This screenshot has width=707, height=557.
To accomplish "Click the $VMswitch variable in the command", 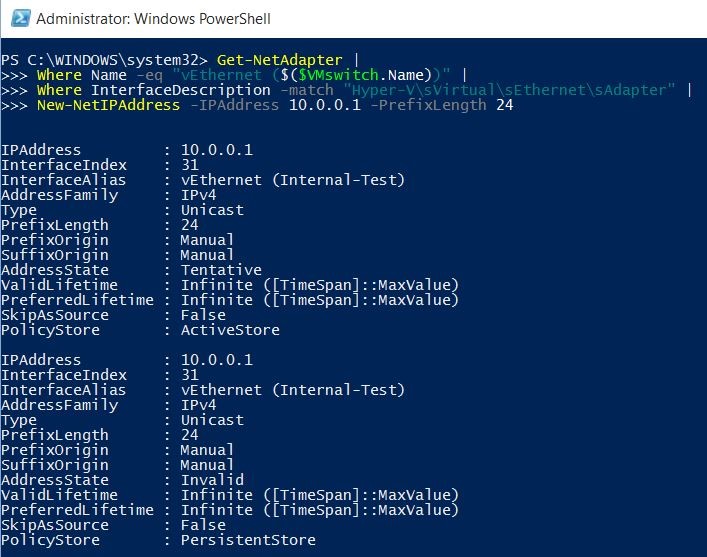I will point(338,75).
